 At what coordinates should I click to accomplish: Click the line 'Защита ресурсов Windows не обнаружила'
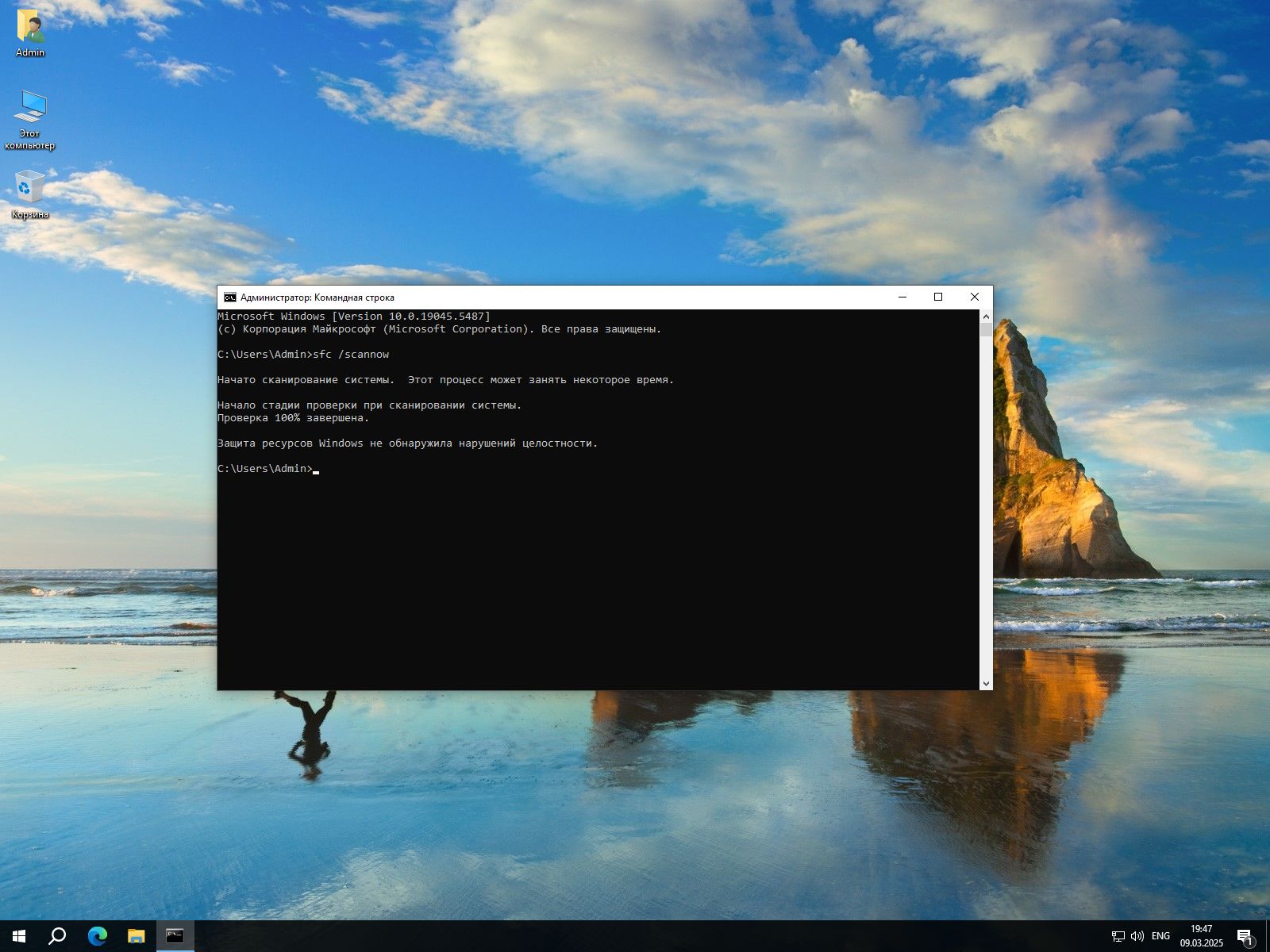(408, 443)
